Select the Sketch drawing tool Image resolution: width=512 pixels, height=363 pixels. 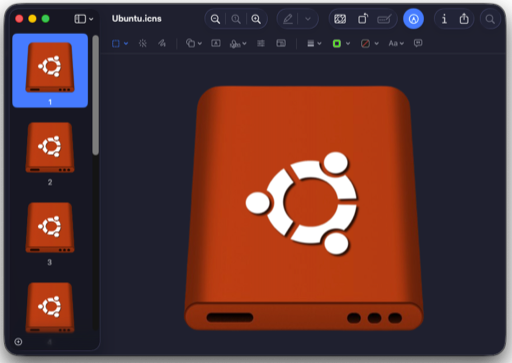162,43
